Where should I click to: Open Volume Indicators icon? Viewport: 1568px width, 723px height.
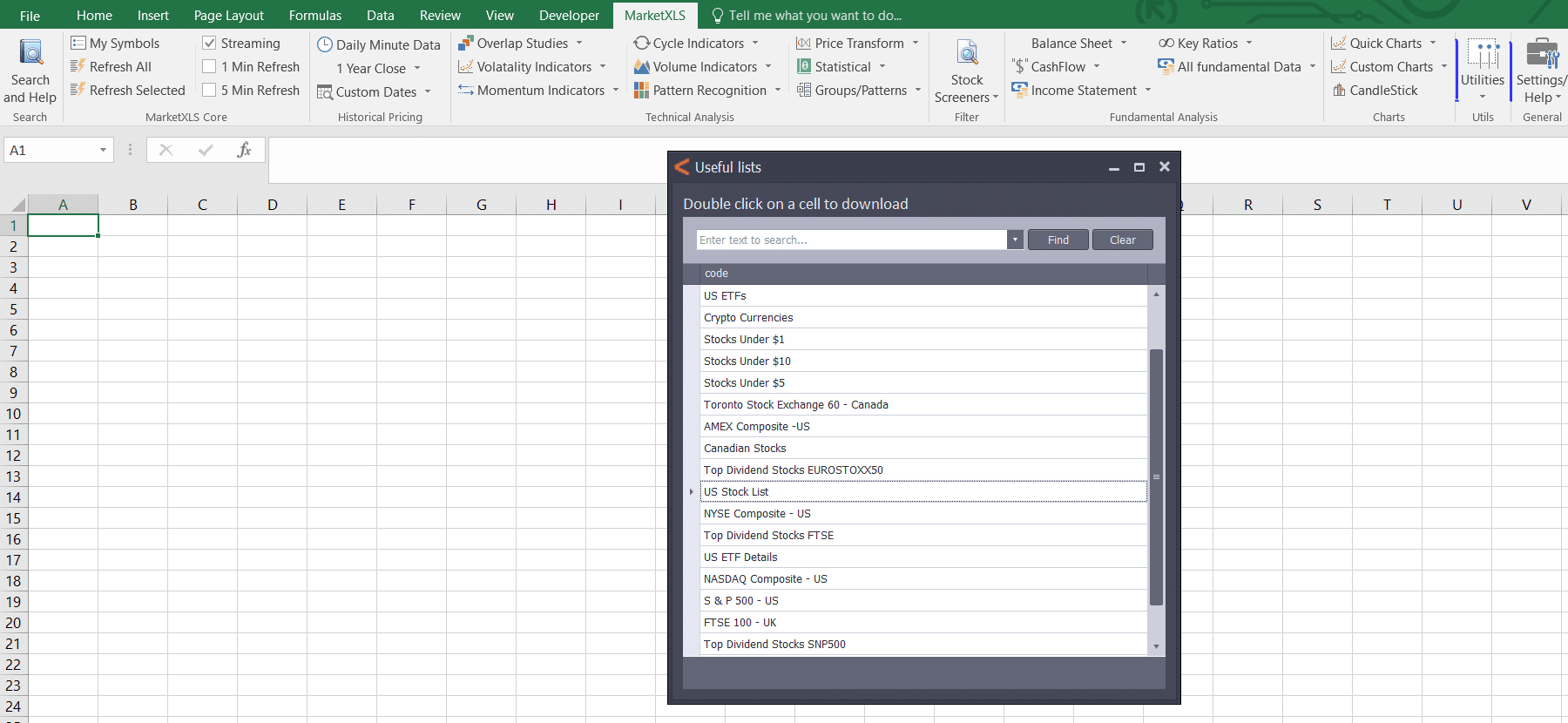[x=642, y=66]
